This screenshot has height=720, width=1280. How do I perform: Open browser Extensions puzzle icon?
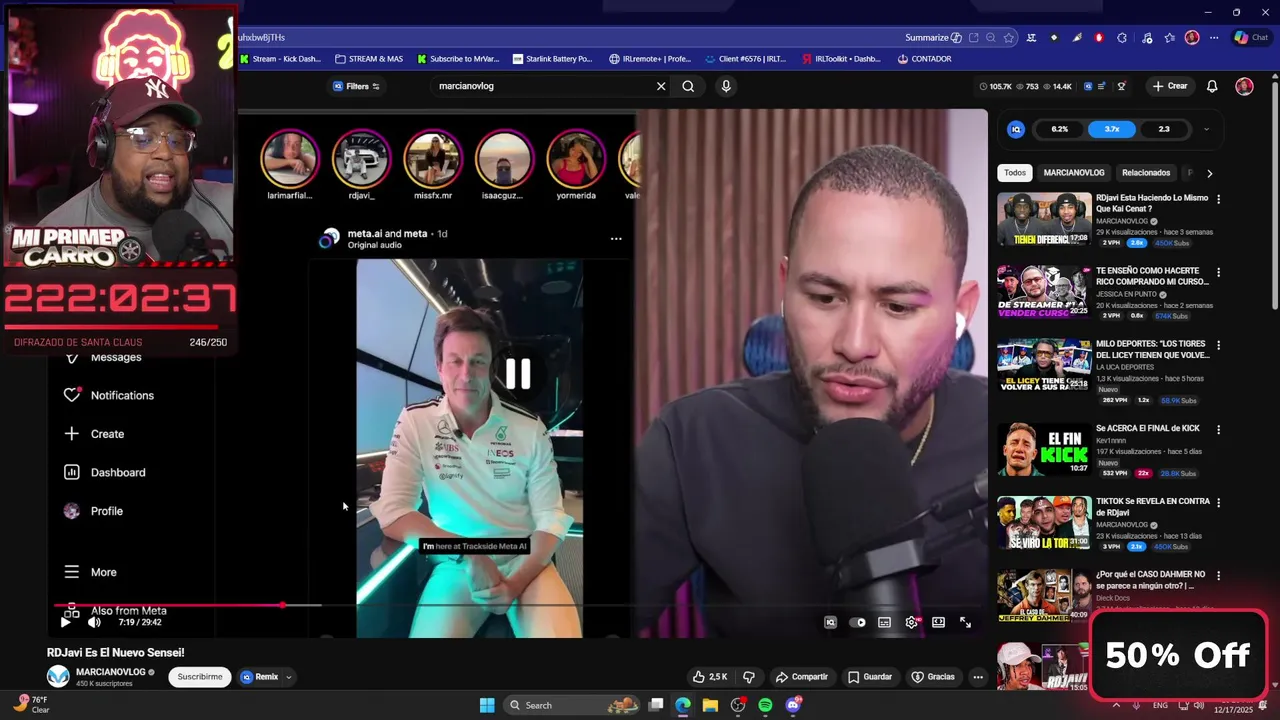pyautogui.click(x=1121, y=38)
